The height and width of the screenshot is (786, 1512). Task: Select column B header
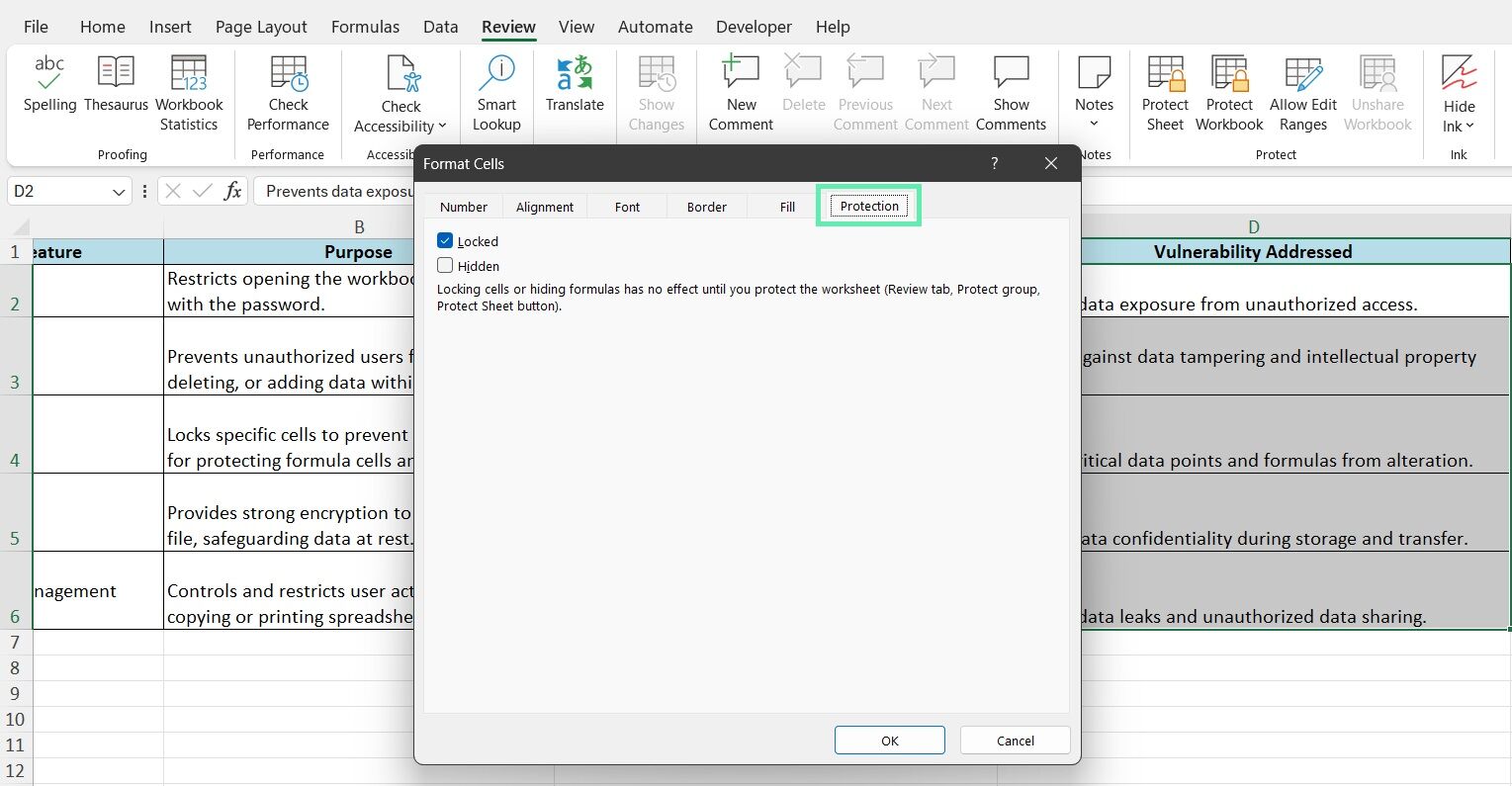(x=359, y=227)
